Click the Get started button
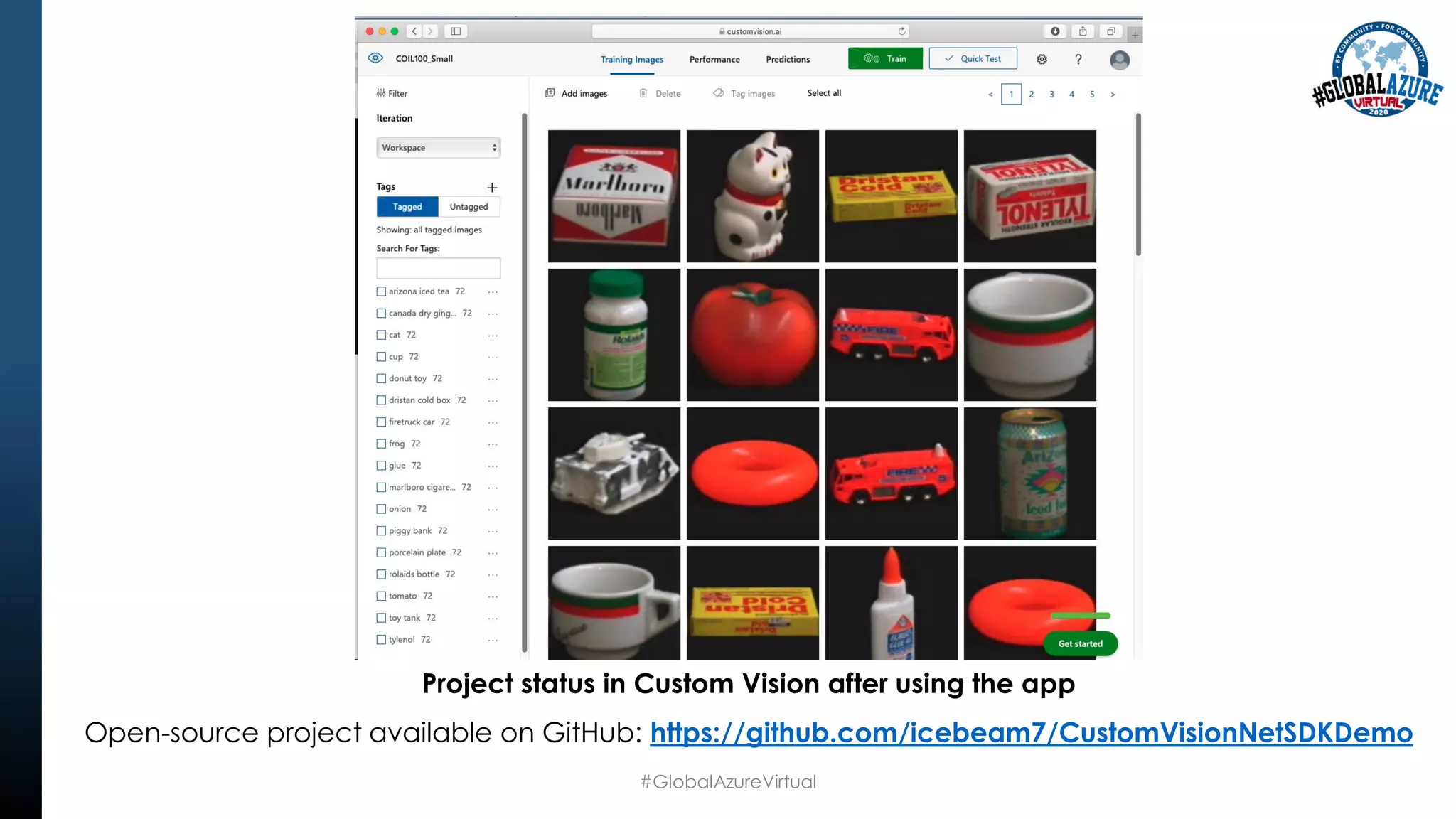 tap(1081, 643)
